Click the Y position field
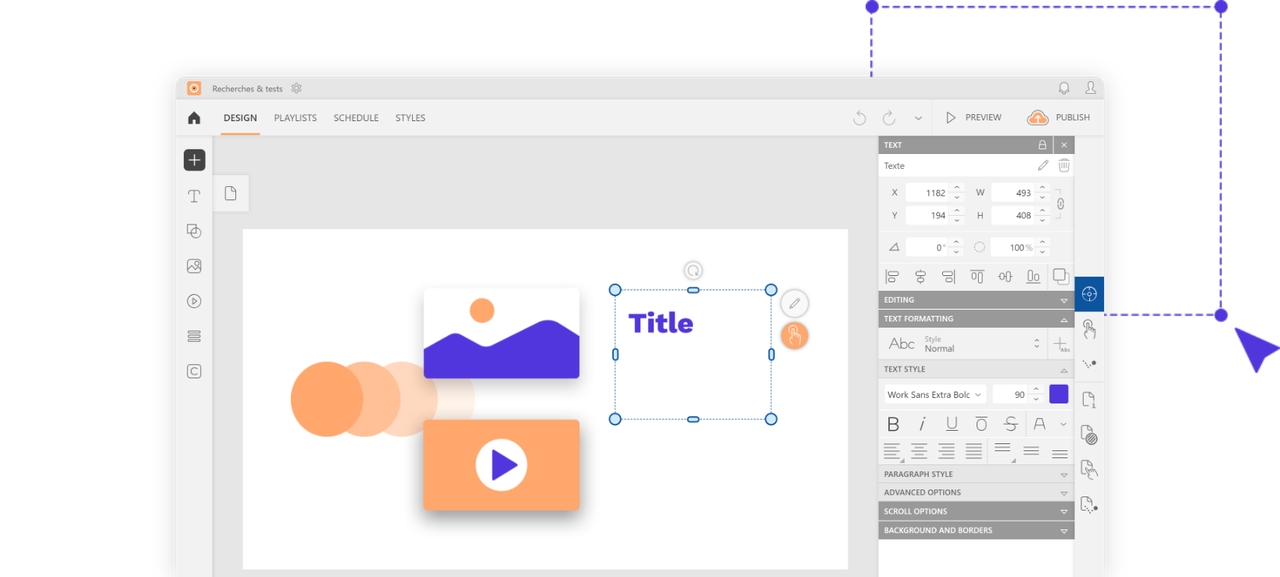1280x577 pixels. (927, 215)
